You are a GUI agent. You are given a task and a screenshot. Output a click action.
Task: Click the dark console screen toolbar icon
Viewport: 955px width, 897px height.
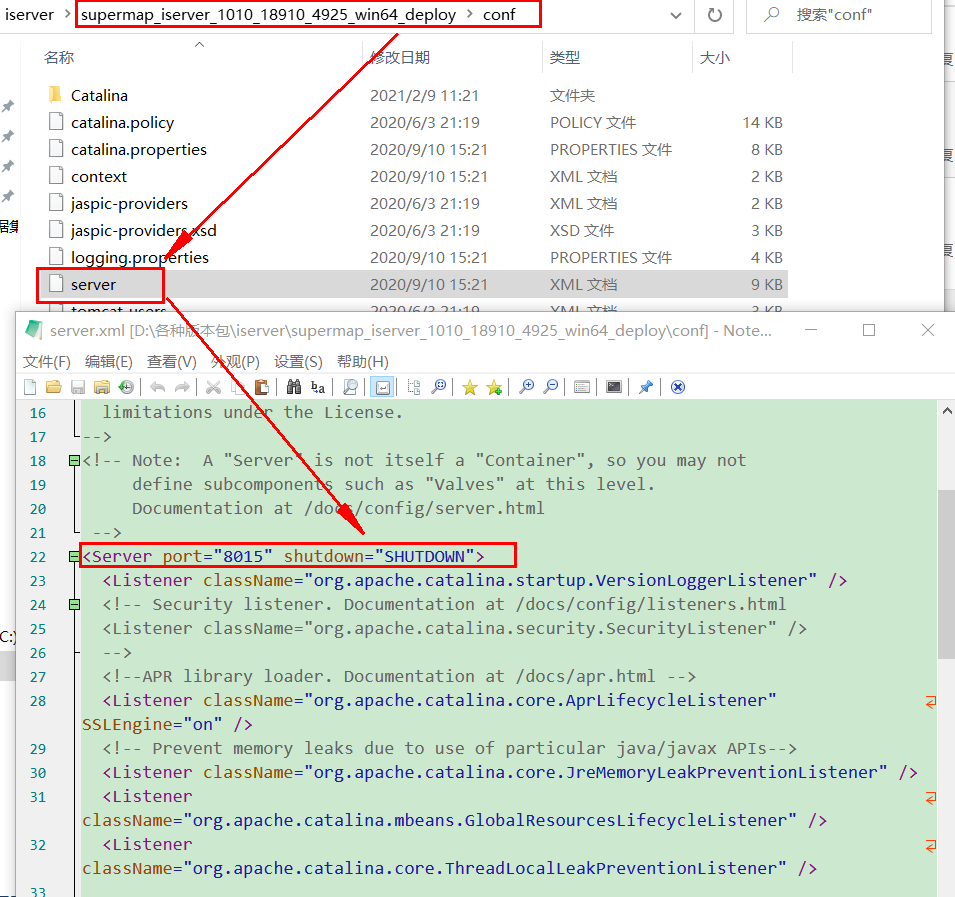614,387
